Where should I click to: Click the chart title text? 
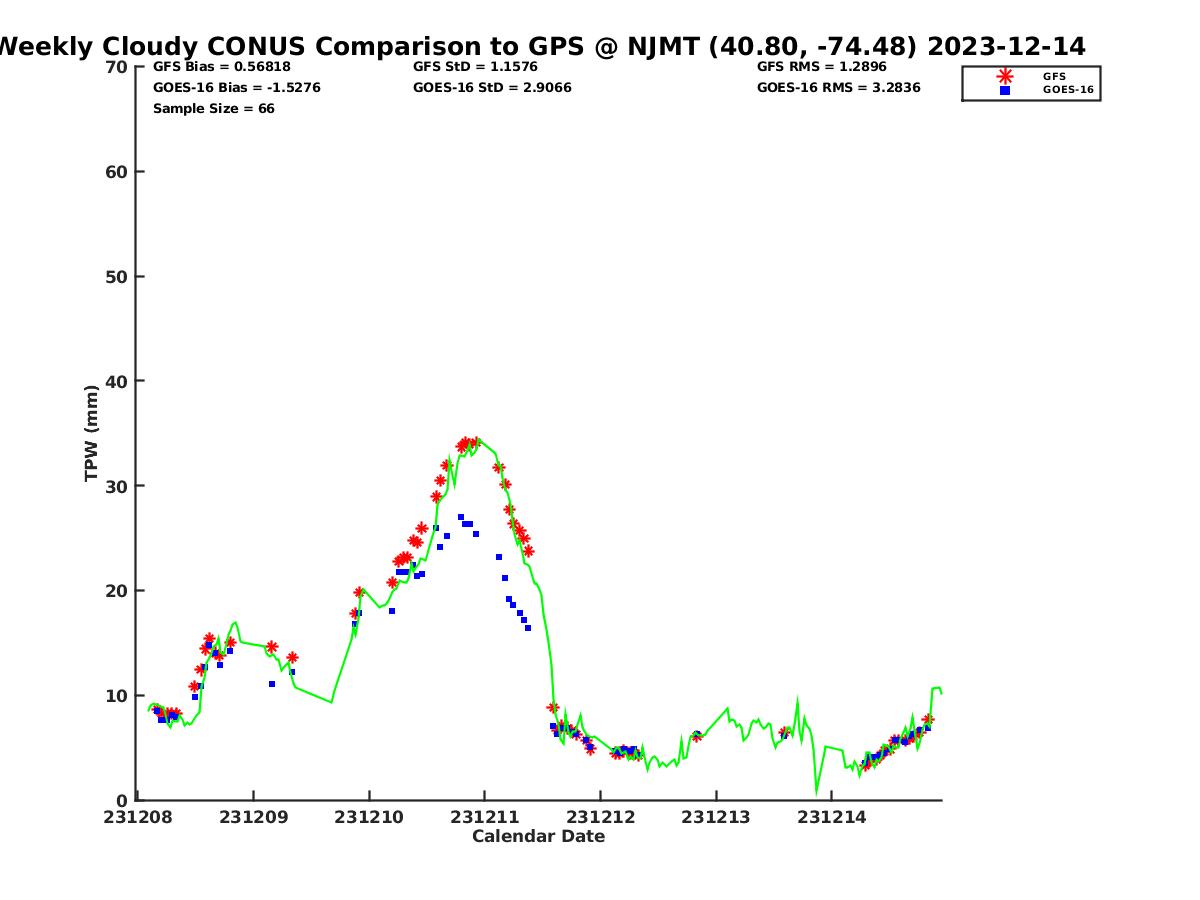point(540,46)
